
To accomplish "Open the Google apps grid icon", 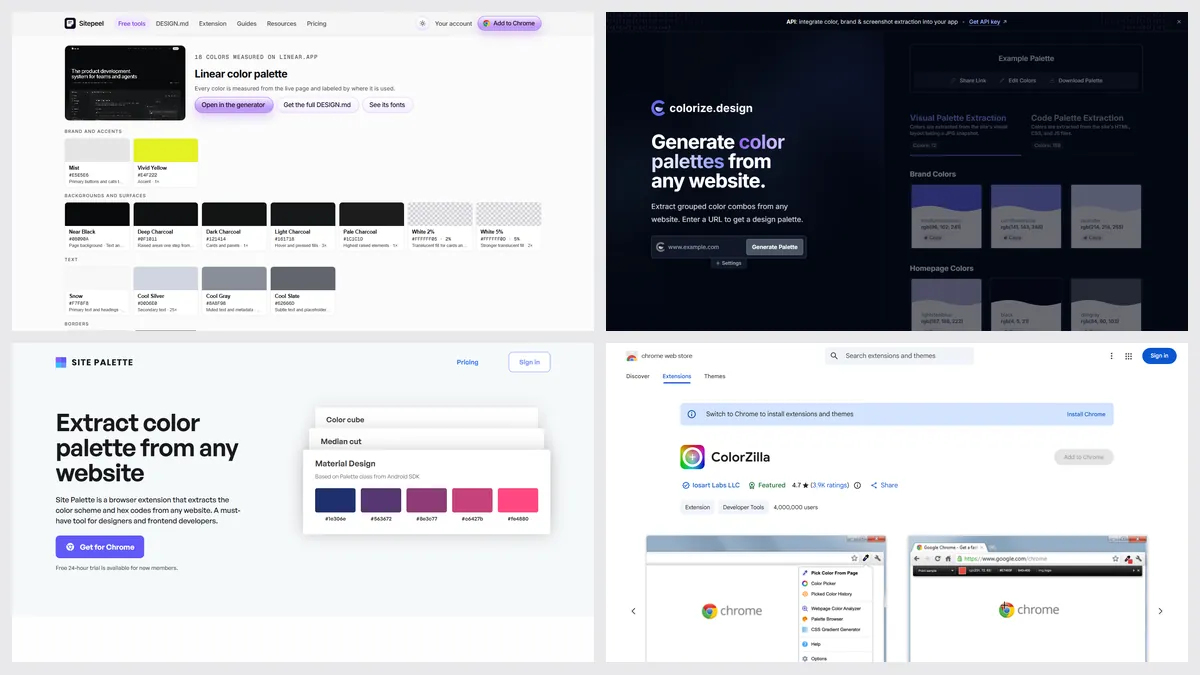I will tap(1129, 356).
